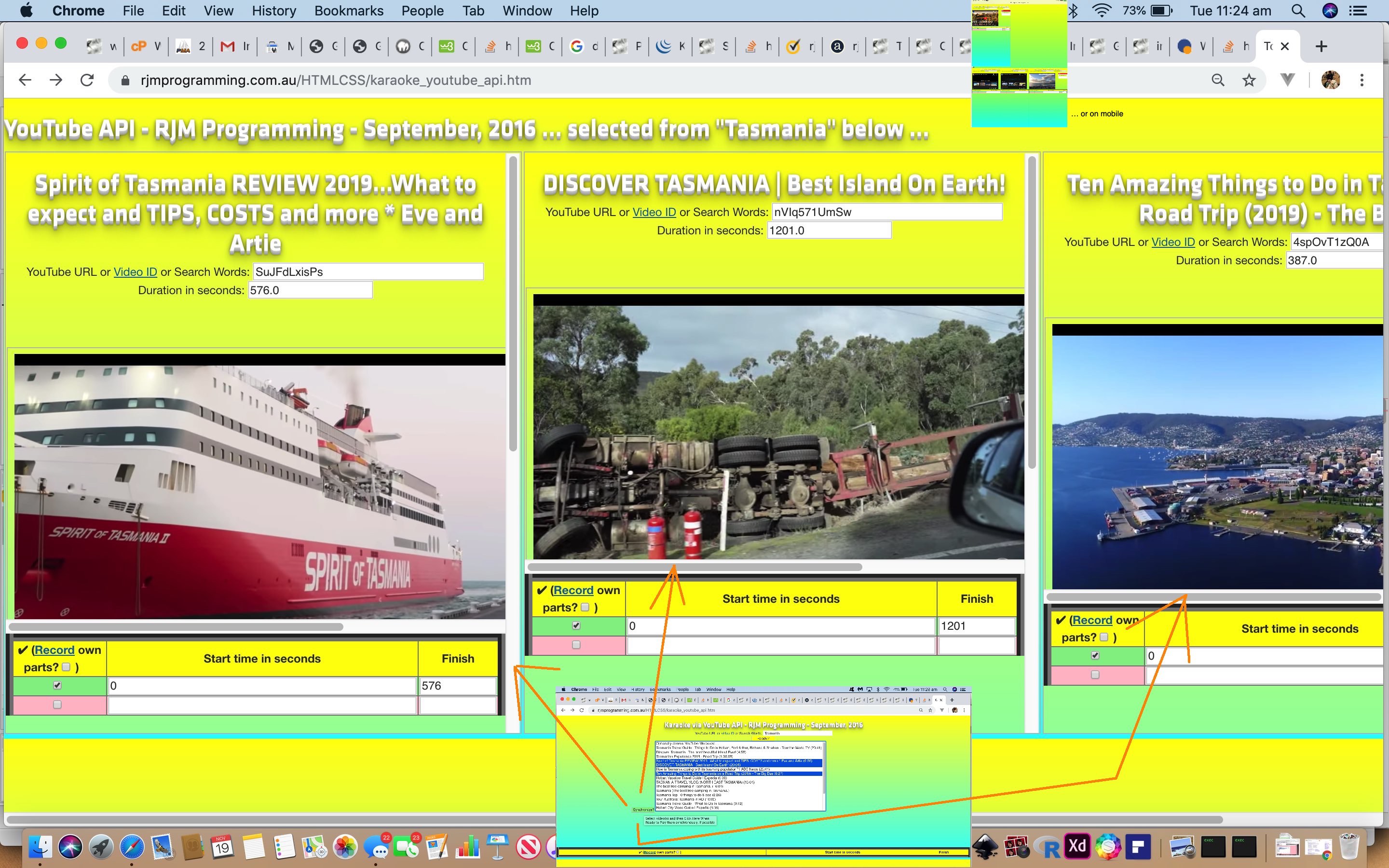Open a new tab with the plus button
1389x868 pixels.
point(1321,46)
